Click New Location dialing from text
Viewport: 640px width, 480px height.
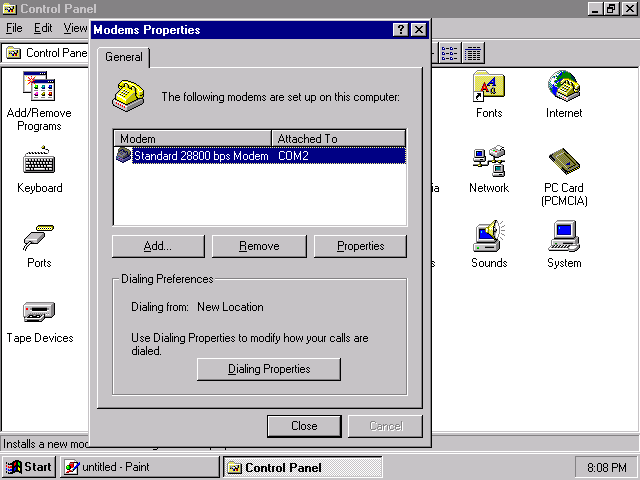pyautogui.click(x=230, y=307)
